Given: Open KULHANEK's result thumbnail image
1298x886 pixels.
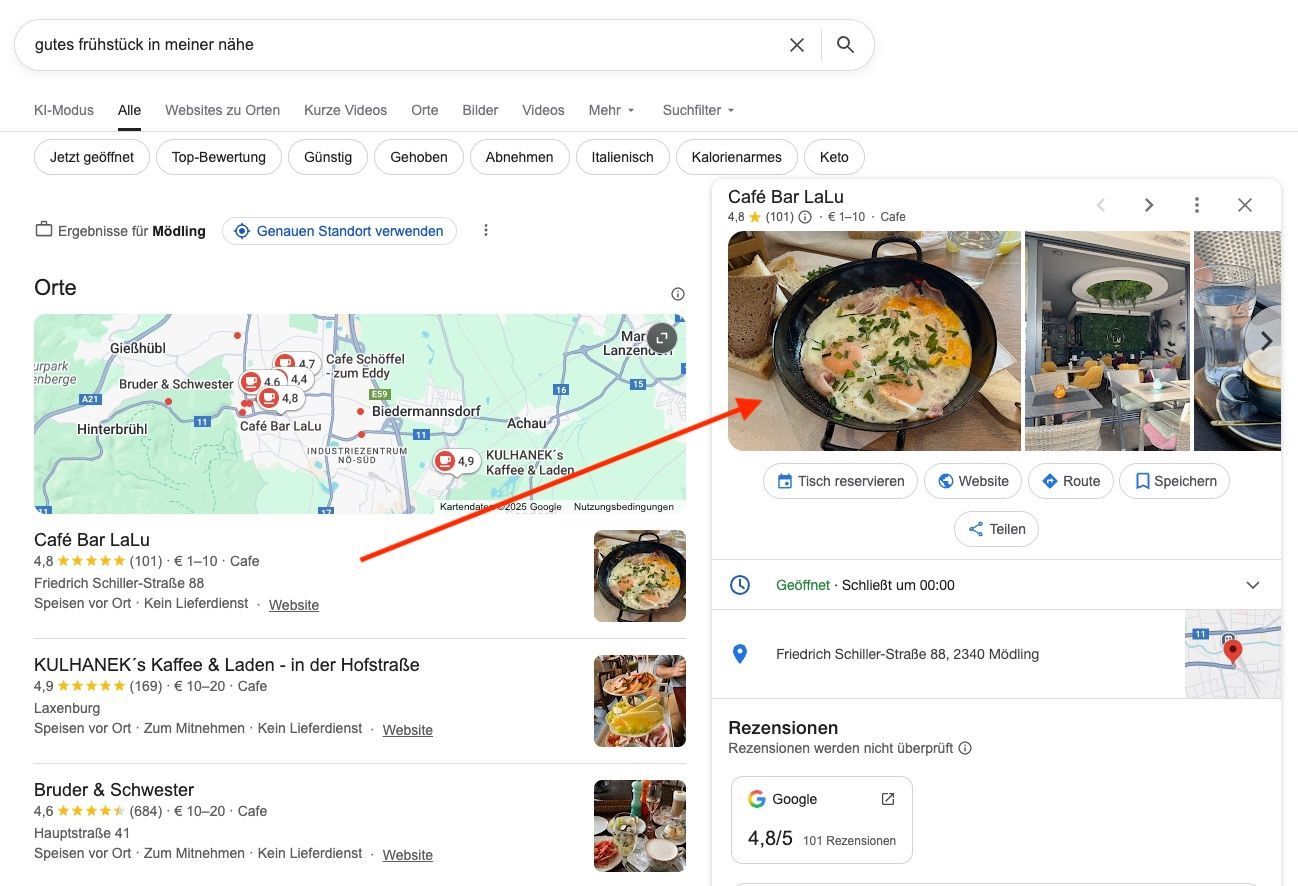Looking at the screenshot, I should [x=640, y=701].
